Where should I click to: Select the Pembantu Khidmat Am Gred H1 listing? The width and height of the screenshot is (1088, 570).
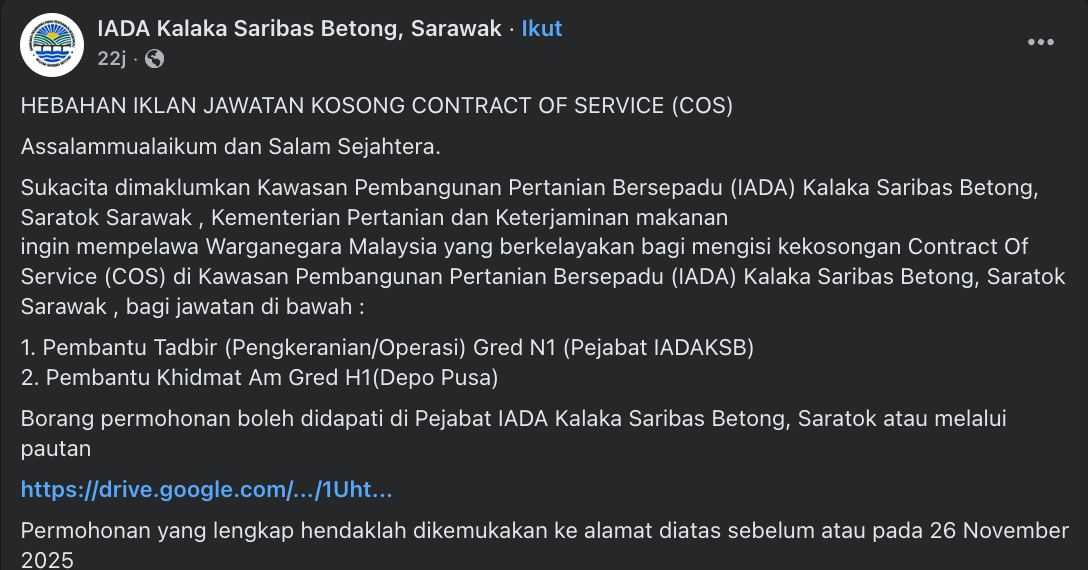coord(259,377)
